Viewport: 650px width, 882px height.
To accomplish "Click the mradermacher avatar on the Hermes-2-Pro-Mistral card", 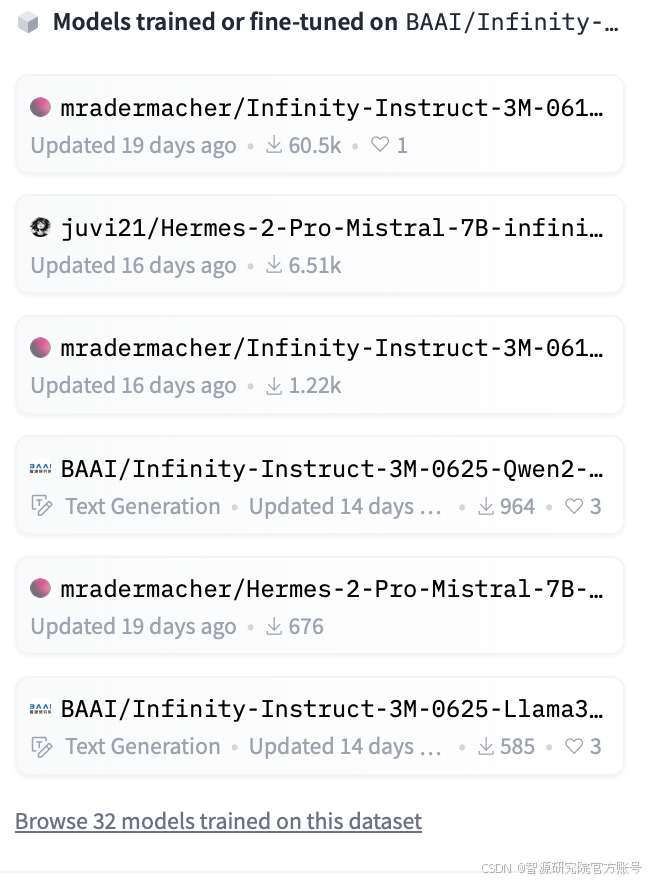I will click(40, 588).
